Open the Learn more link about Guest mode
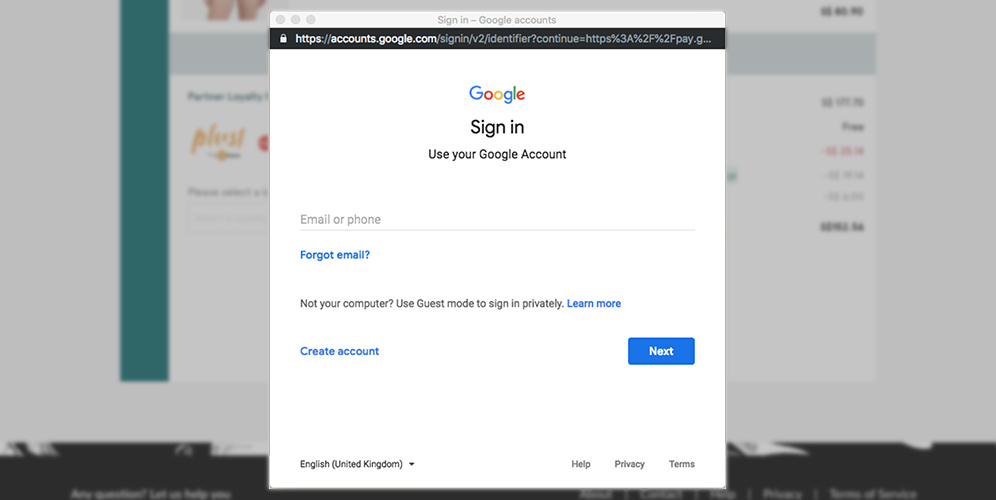 click(593, 303)
